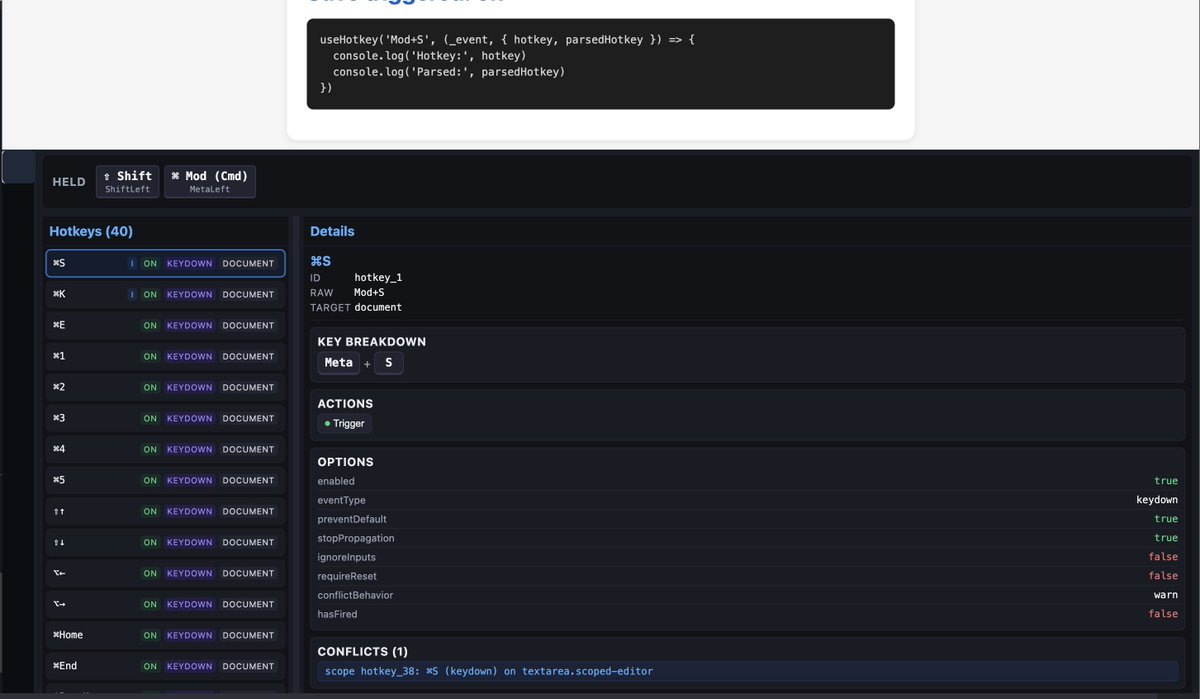
Task: Click the ON badge of the ⌘1 hotkey
Action: point(150,357)
